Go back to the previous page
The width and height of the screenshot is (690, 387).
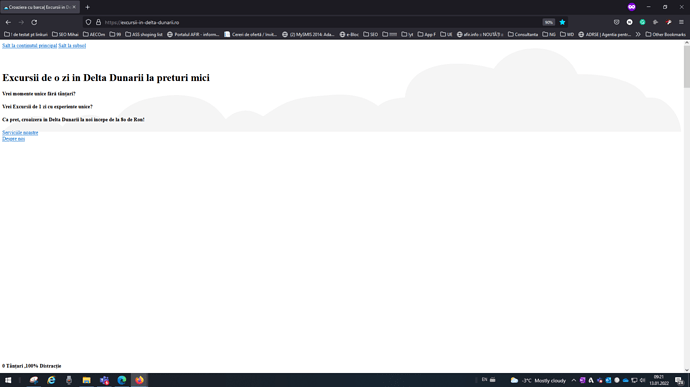coord(8,22)
